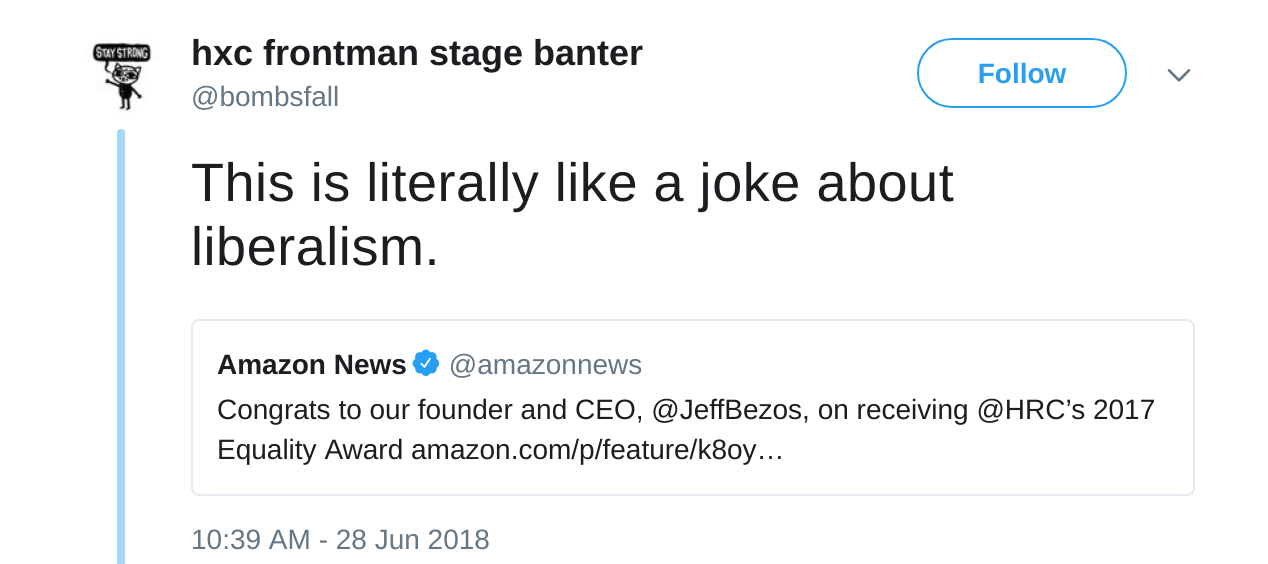Click the '28 Jun 2018' date
1268x564 pixels.
(412, 540)
